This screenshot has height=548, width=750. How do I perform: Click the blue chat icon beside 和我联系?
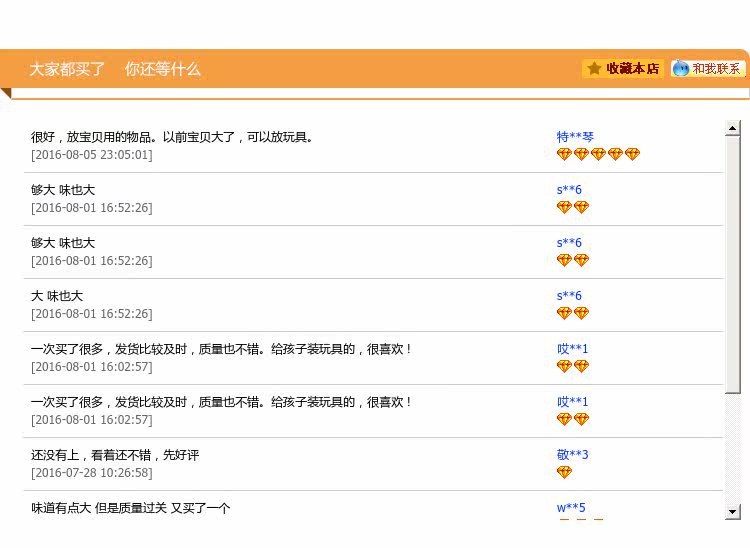coord(681,69)
